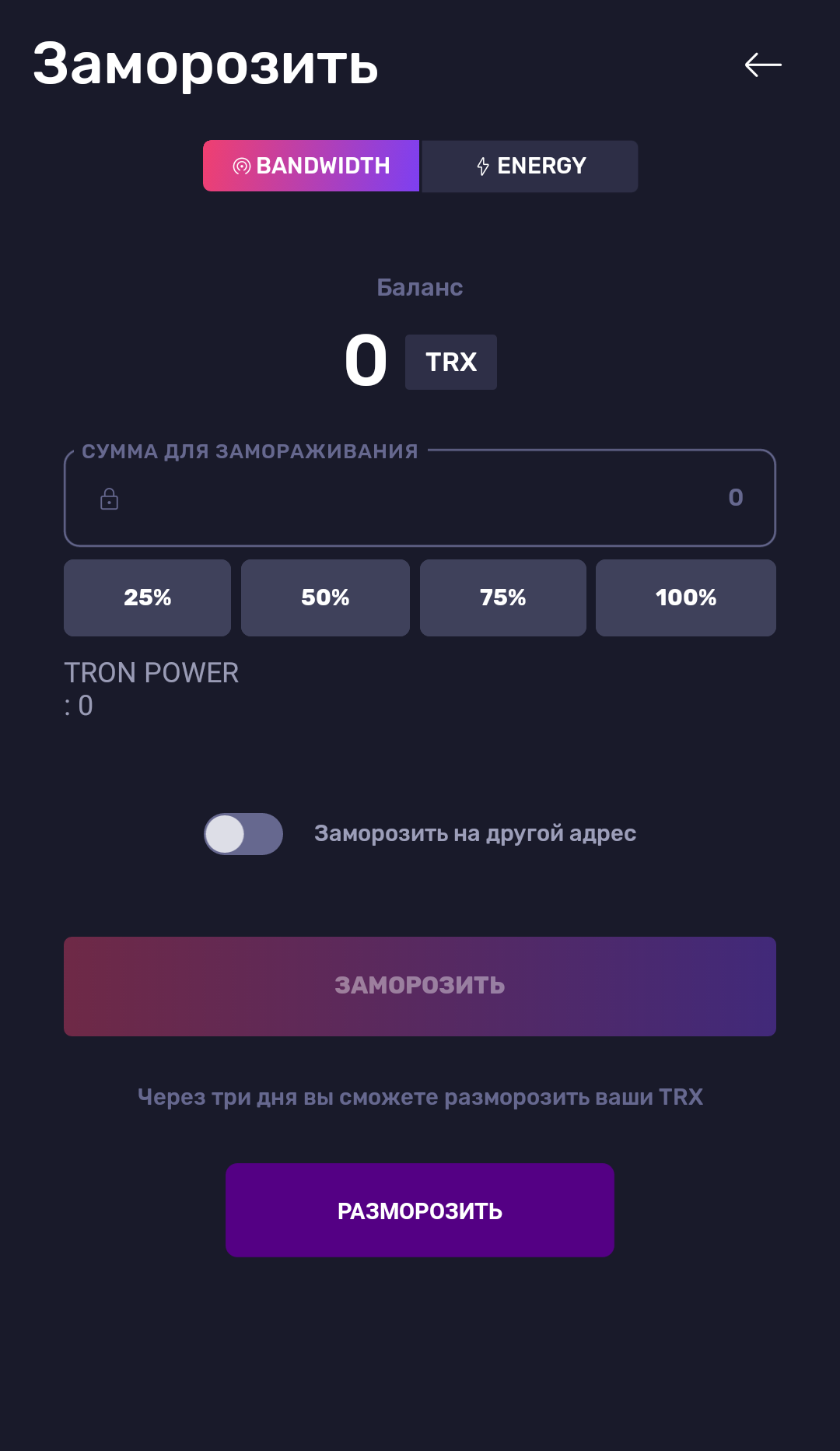Click the 'Заморозить' page title

[205, 65]
